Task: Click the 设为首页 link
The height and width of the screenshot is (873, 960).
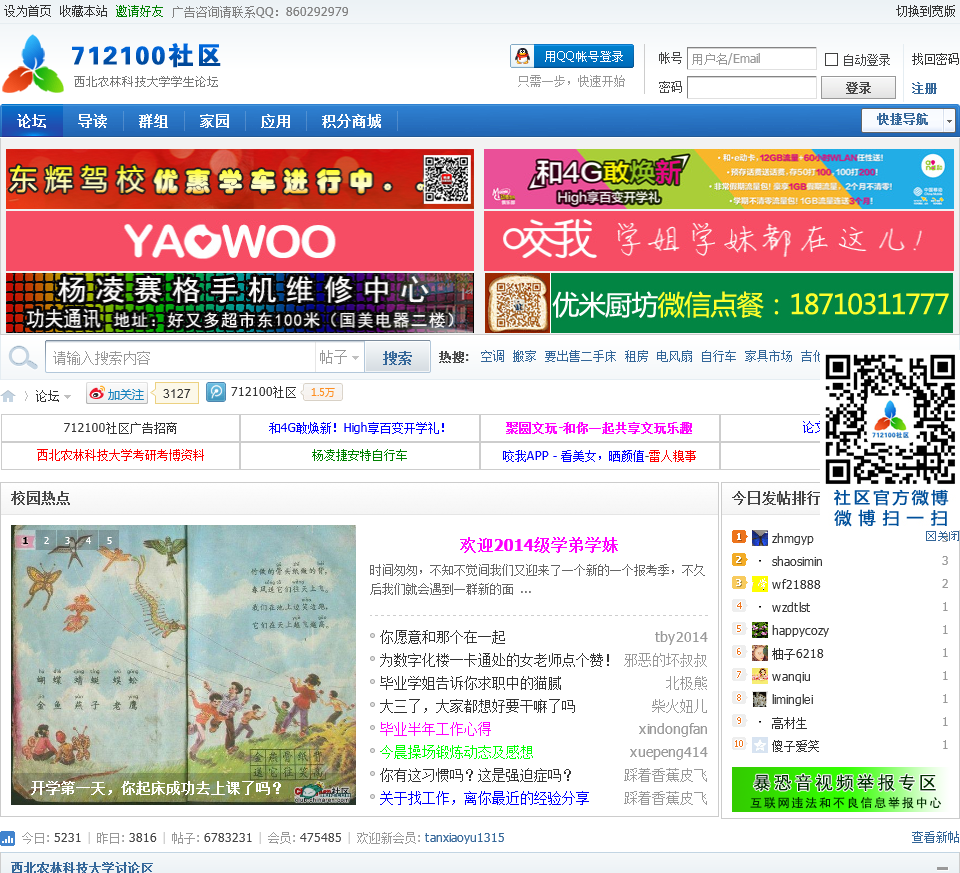Action: pyautogui.click(x=28, y=11)
